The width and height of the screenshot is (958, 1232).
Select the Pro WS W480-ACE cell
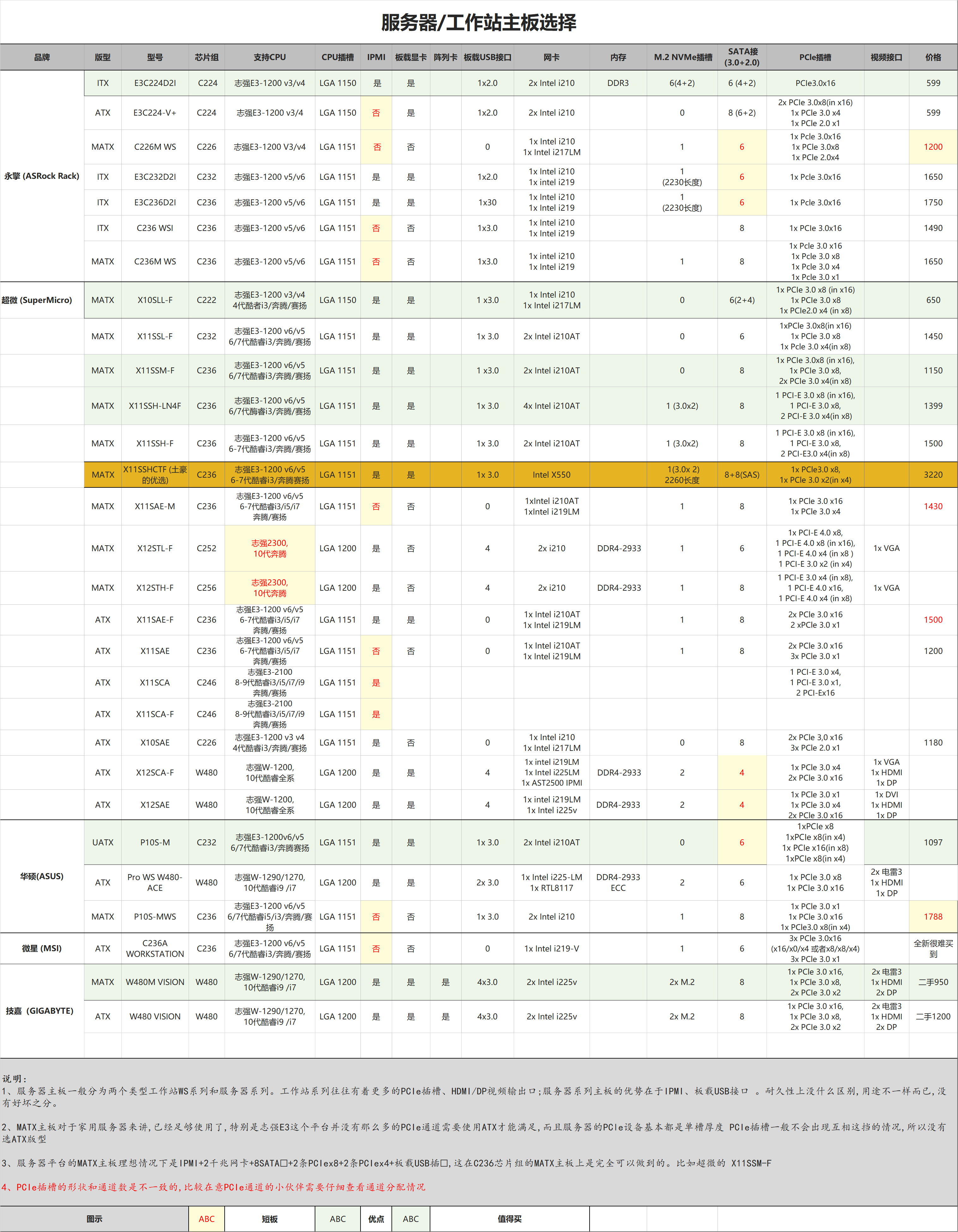pos(155,882)
